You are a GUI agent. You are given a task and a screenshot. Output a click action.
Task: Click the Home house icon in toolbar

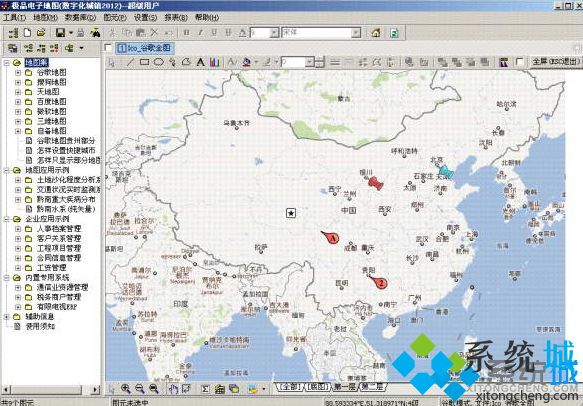[x=376, y=33]
